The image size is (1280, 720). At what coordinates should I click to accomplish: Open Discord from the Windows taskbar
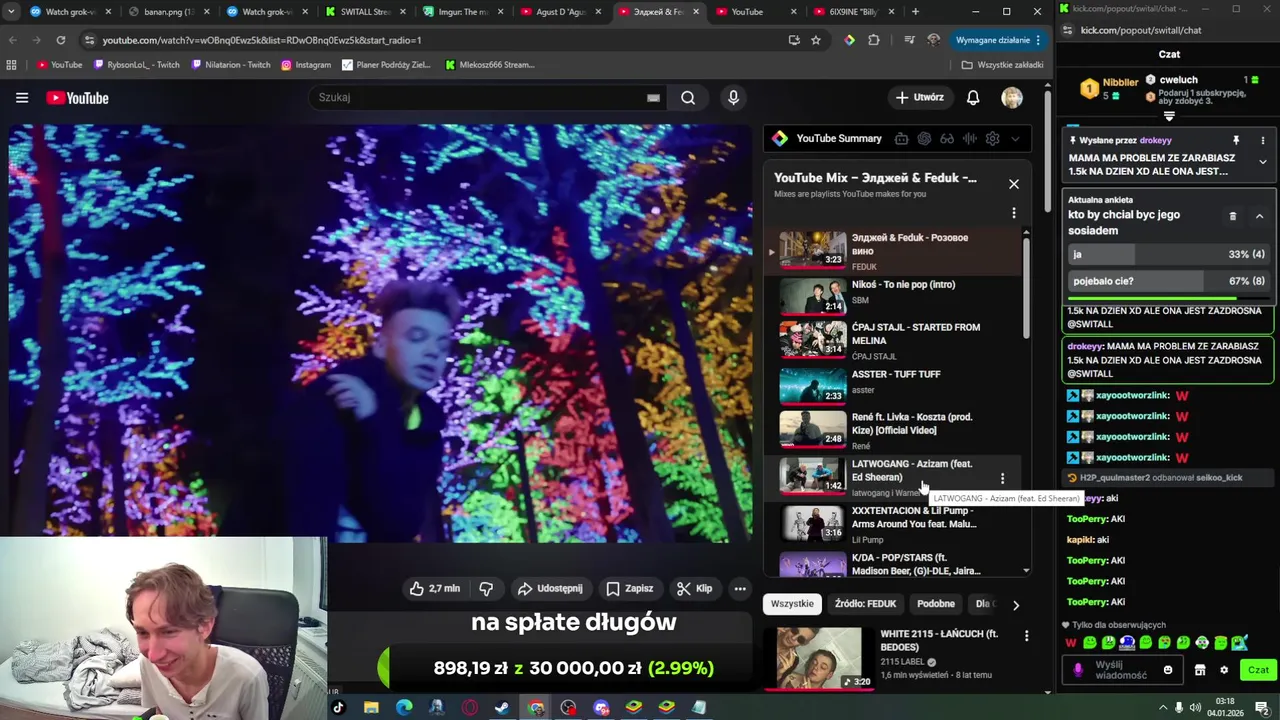pos(601,708)
